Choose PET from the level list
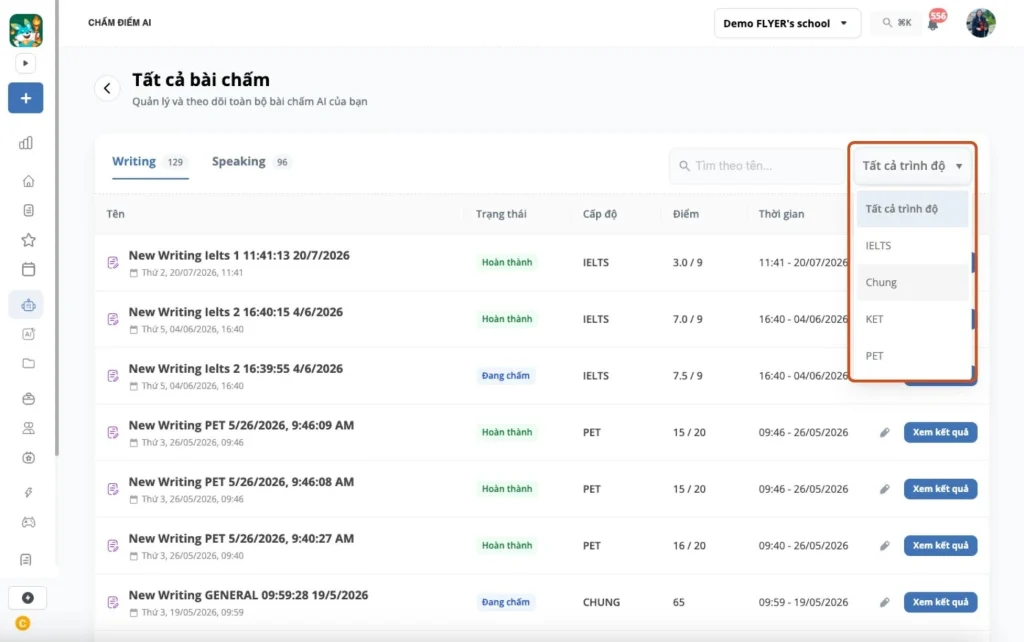Image resolution: width=1024 pixels, height=642 pixels. click(912, 355)
